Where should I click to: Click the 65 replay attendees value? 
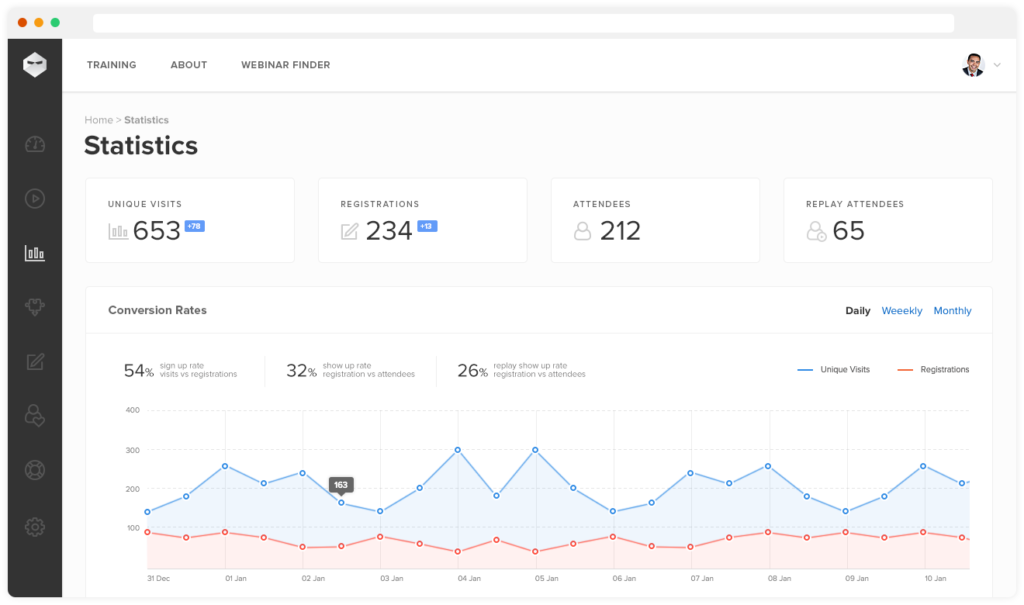pyautogui.click(x=848, y=231)
